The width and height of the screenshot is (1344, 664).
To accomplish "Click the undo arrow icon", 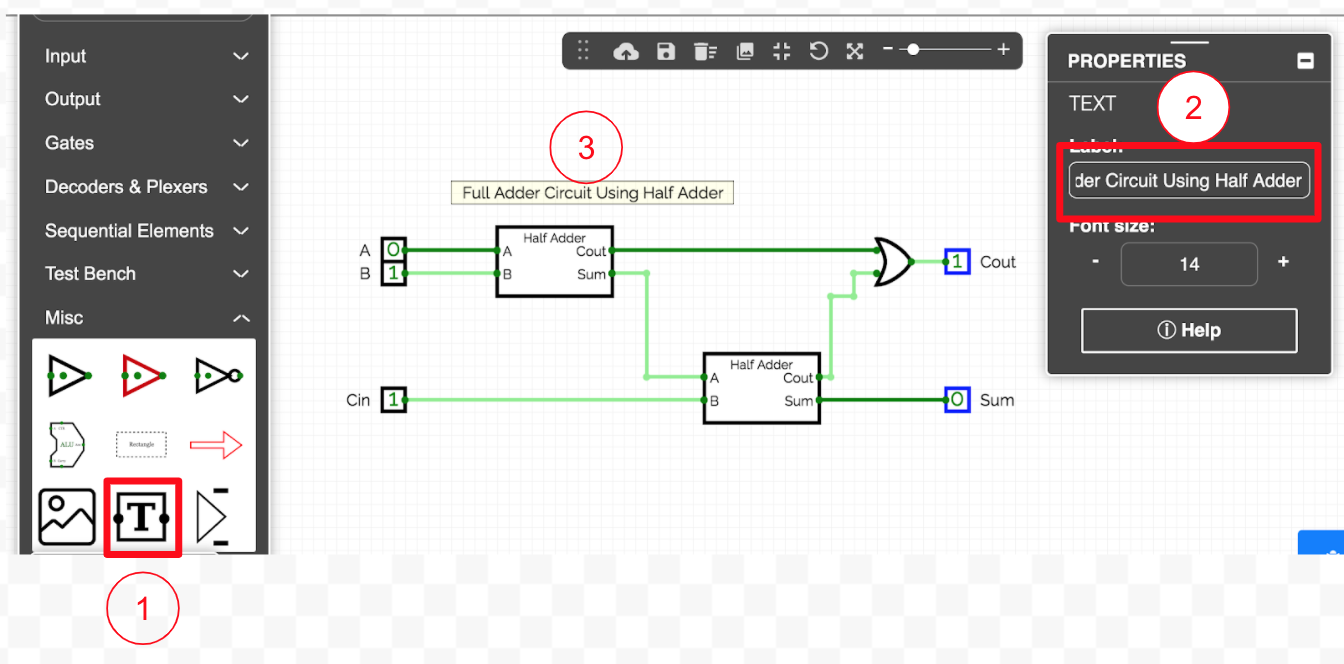I will point(819,51).
